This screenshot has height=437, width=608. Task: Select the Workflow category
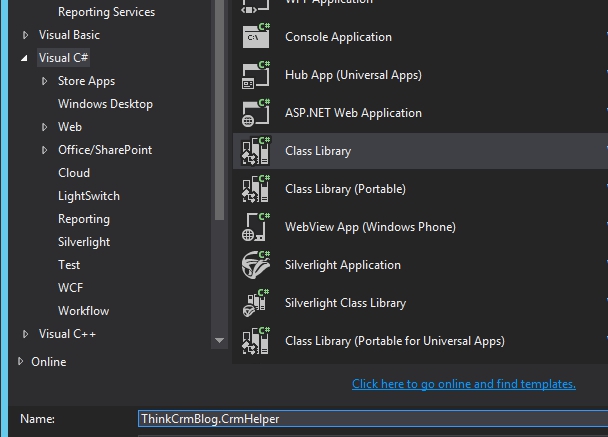coord(84,311)
